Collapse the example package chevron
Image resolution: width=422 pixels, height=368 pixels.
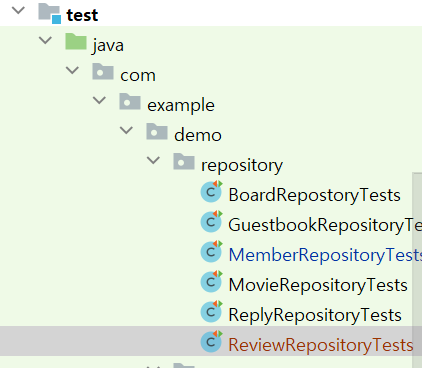[x=99, y=100]
